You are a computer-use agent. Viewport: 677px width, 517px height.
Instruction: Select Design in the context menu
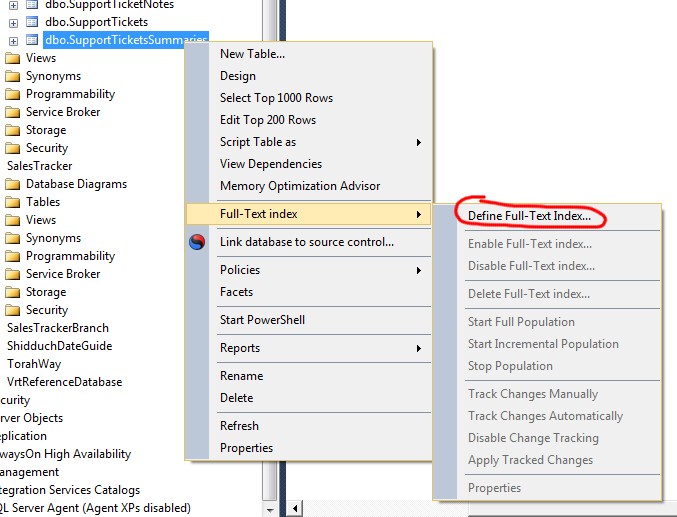click(237, 76)
